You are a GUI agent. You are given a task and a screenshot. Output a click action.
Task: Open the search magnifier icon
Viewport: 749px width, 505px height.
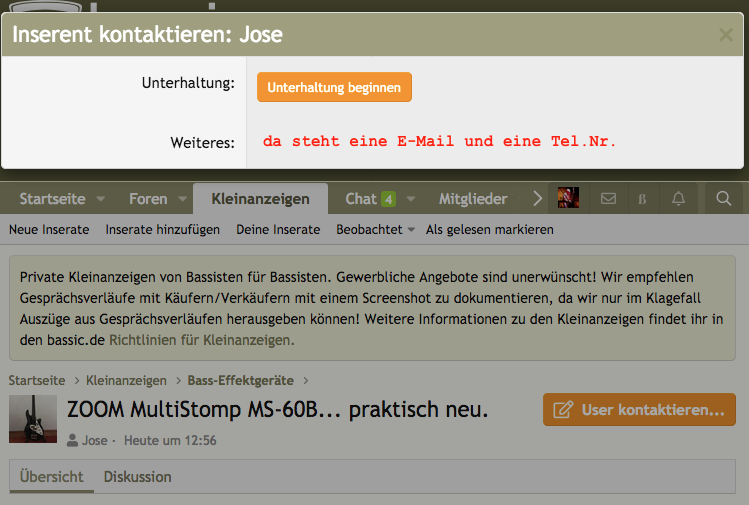pyautogui.click(x=724, y=198)
